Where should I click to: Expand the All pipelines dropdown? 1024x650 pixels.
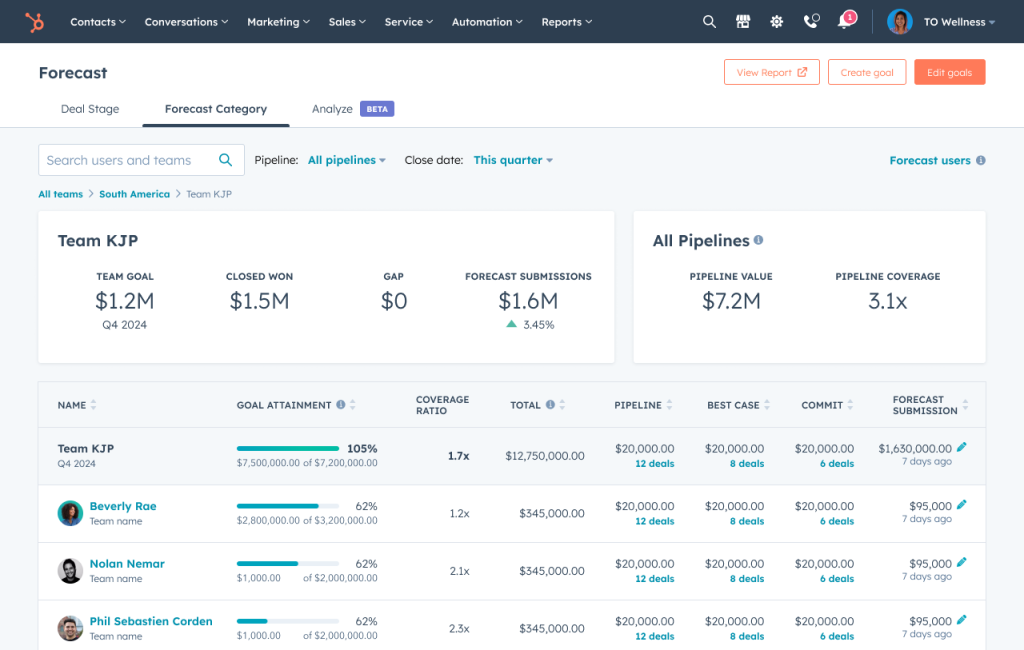(x=346, y=160)
